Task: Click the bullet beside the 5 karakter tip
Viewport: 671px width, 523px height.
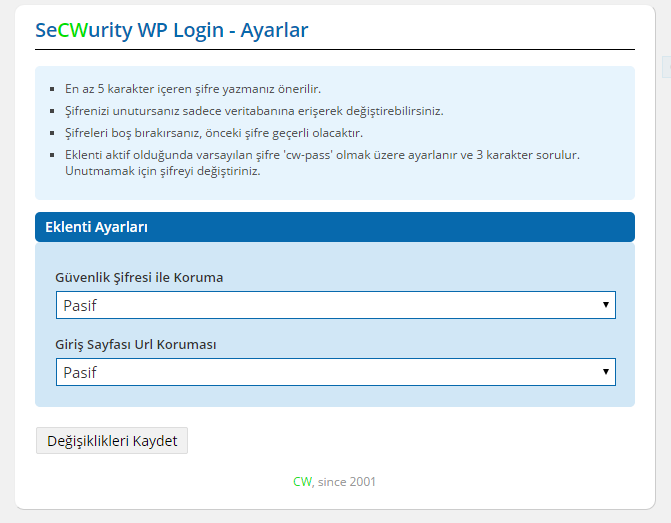Action: click(52, 90)
